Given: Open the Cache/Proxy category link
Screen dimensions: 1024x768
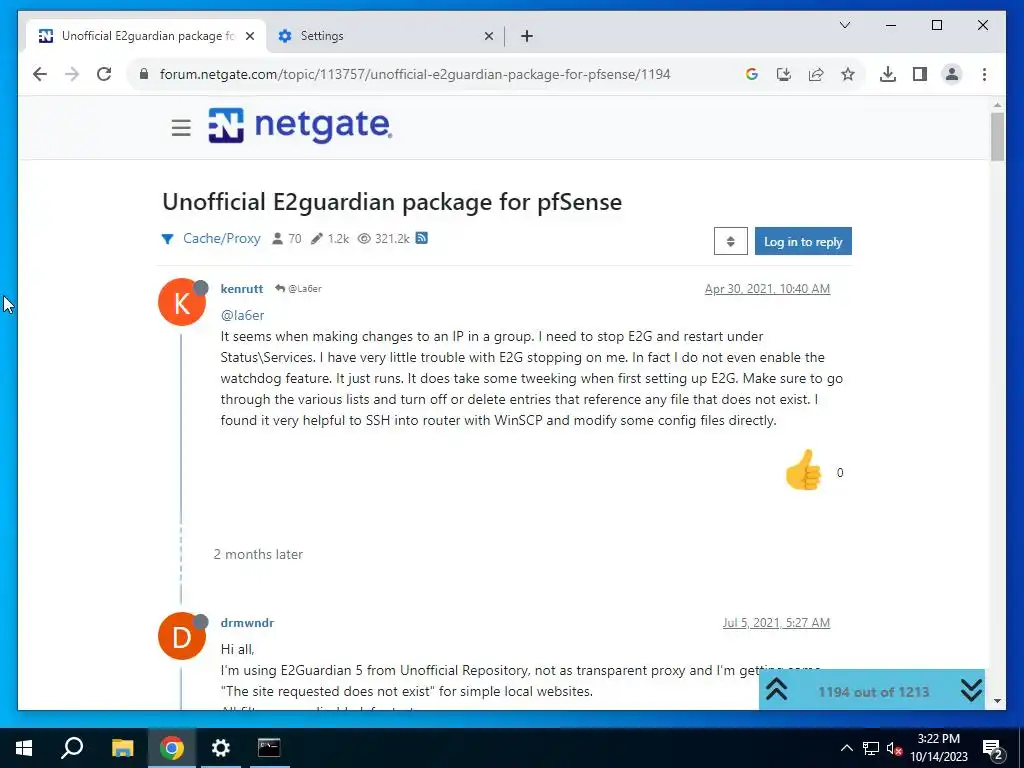Looking at the screenshot, I should tap(221, 238).
